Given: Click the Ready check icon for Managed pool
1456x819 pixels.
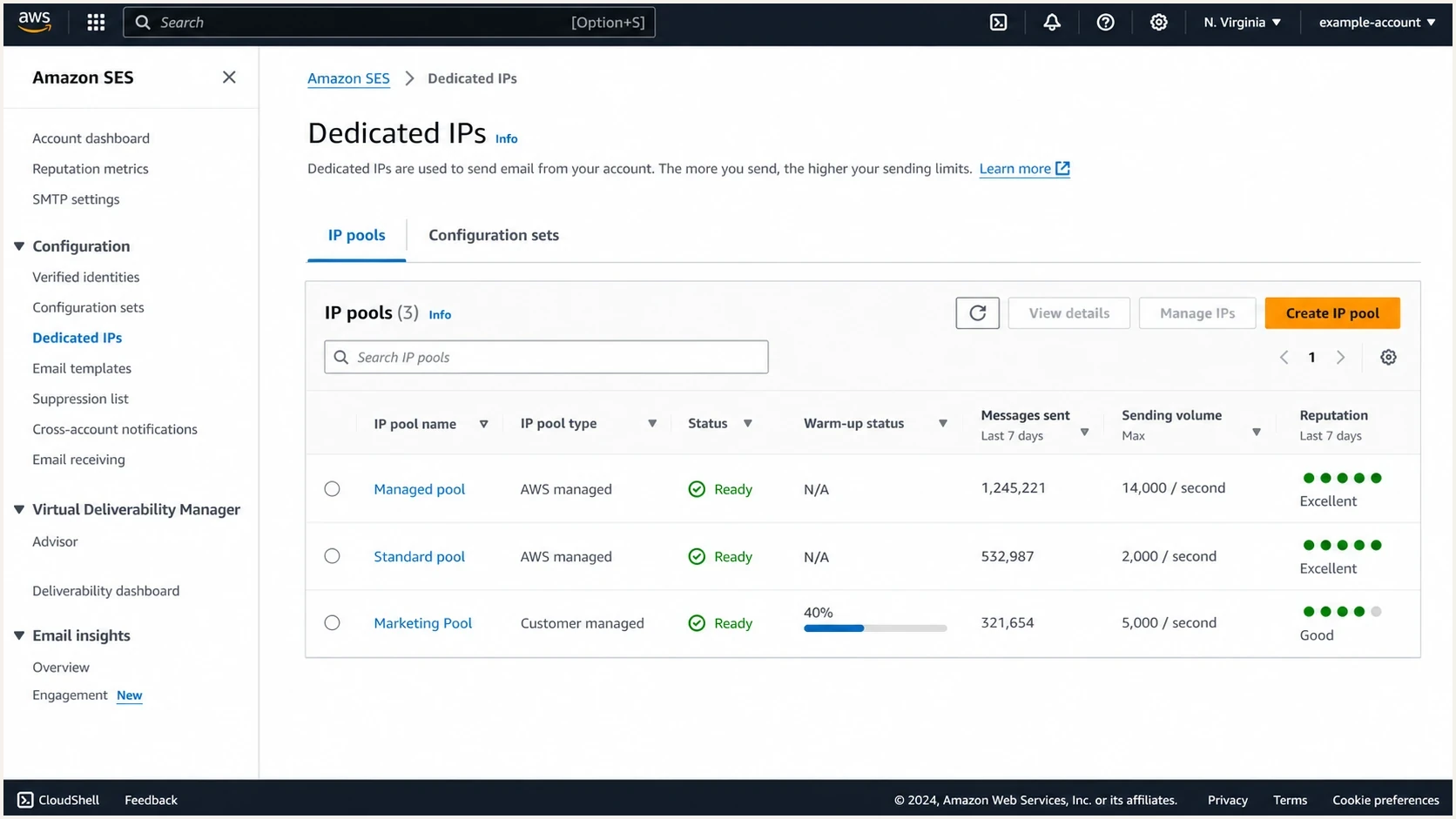Looking at the screenshot, I should pos(697,489).
